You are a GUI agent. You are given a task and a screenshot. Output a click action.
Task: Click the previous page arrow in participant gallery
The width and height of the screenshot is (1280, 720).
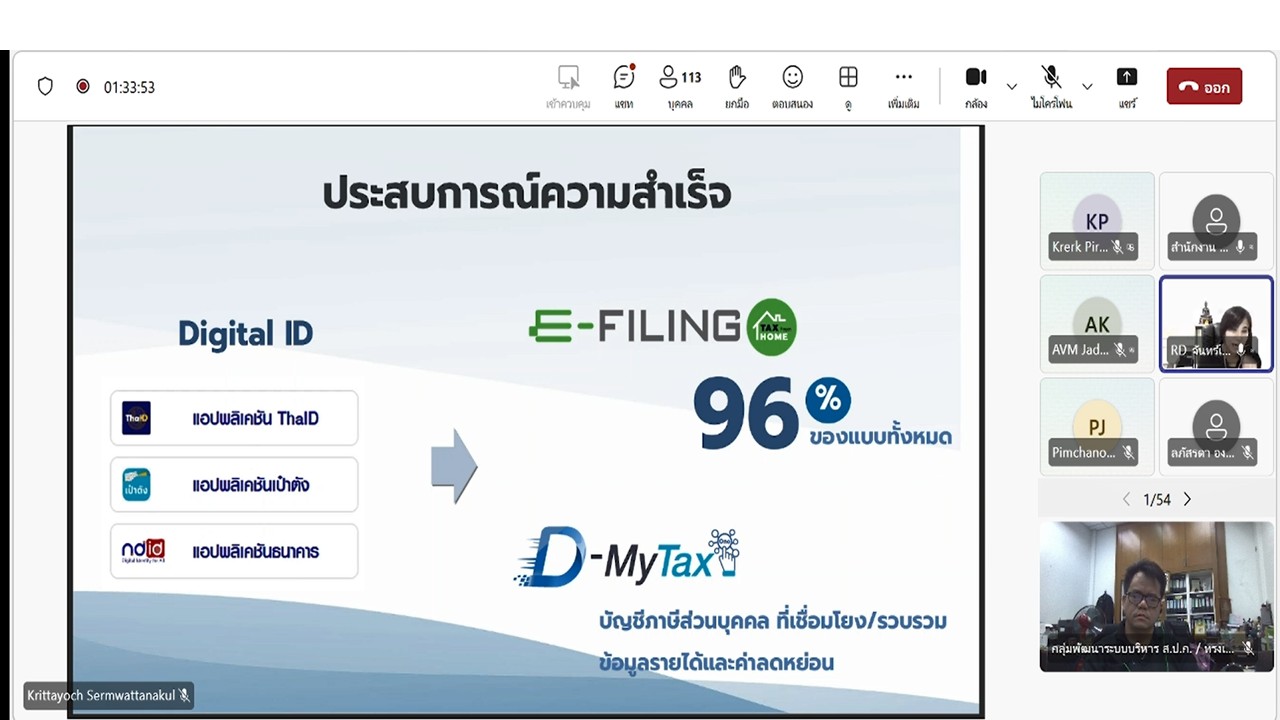[x=1126, y=499]
